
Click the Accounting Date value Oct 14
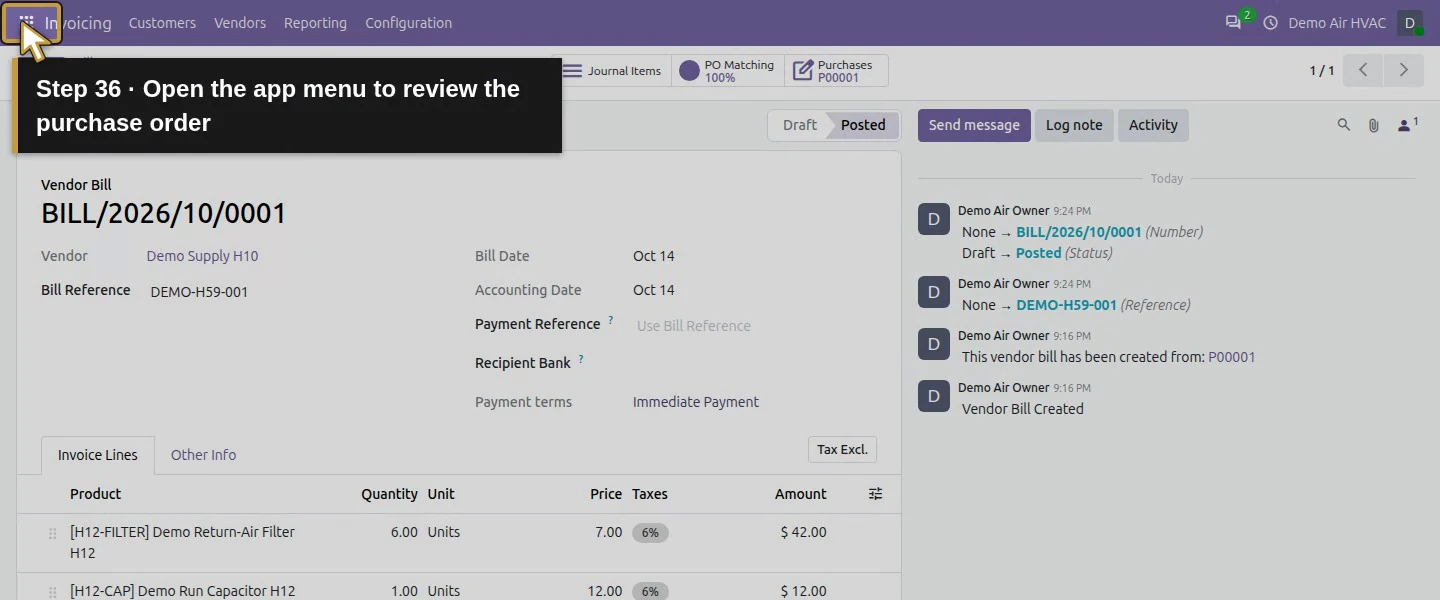[654, 290]
